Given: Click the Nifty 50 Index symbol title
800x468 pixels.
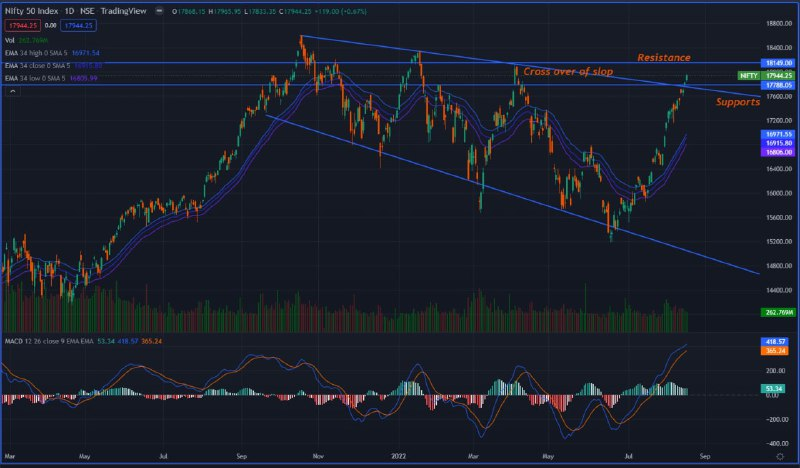Looking at the screenshot, I should point(32,11).
